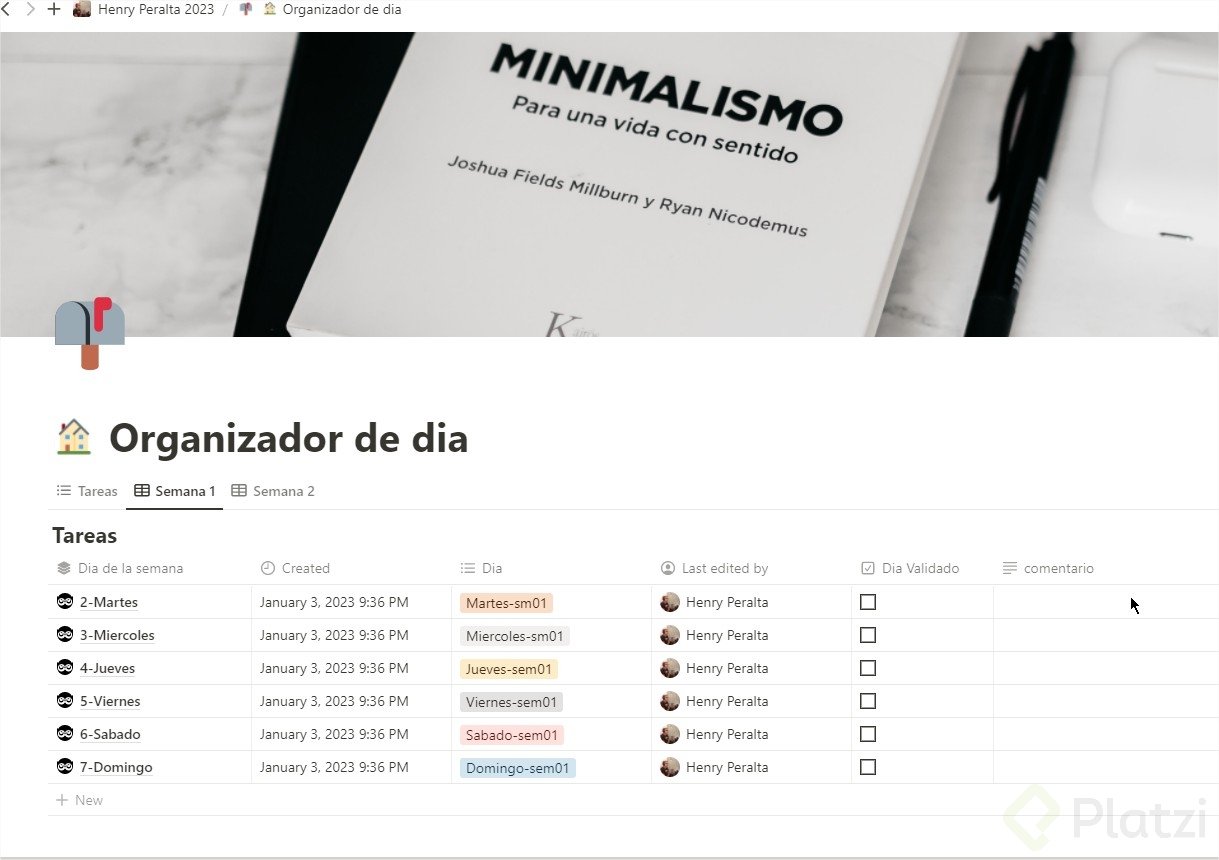Switch to the Semana 2 view tab
The image size is (1219, 860).
click(273, 491)
